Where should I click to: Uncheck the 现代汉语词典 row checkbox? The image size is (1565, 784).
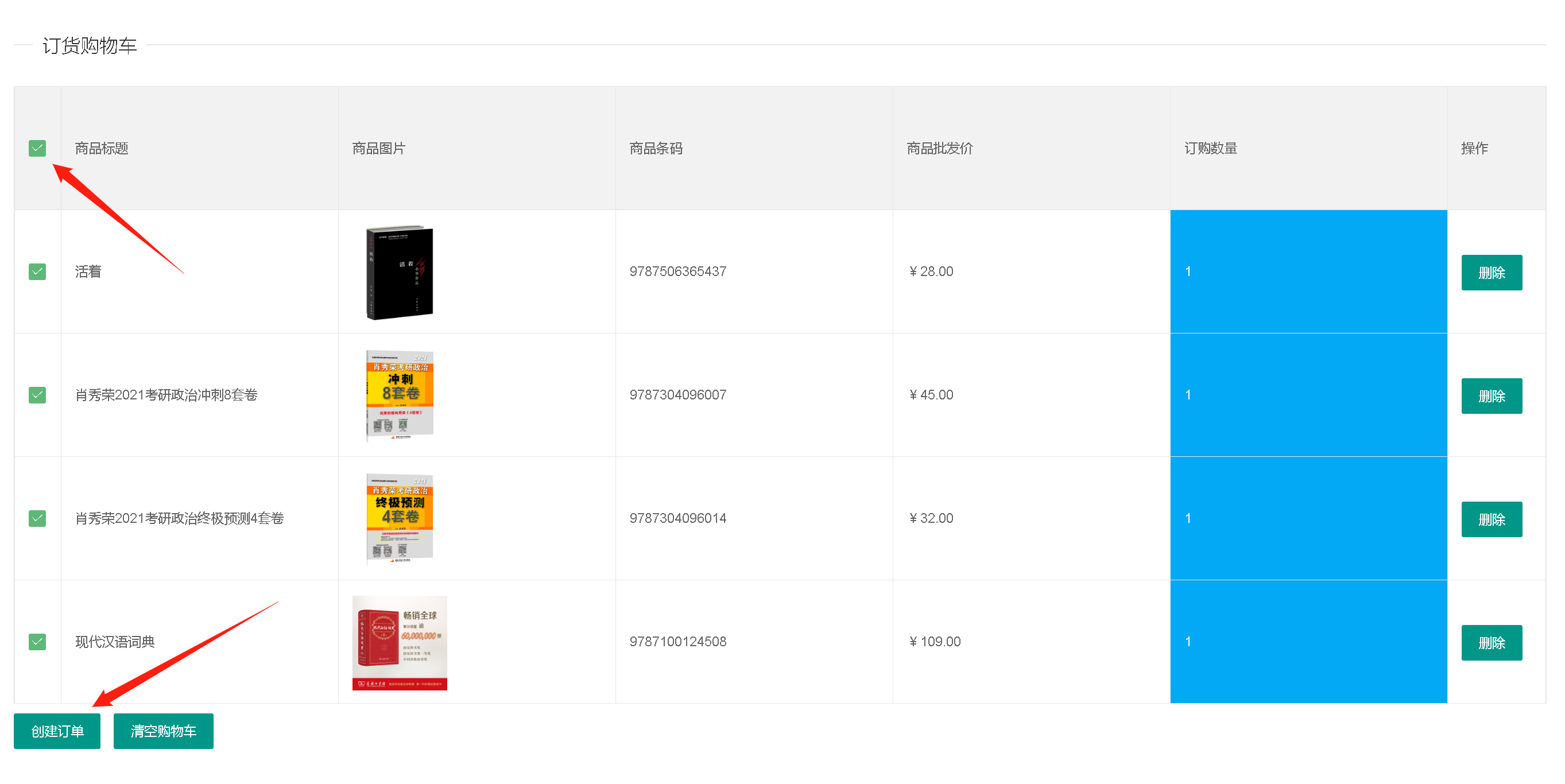[37, 641]
